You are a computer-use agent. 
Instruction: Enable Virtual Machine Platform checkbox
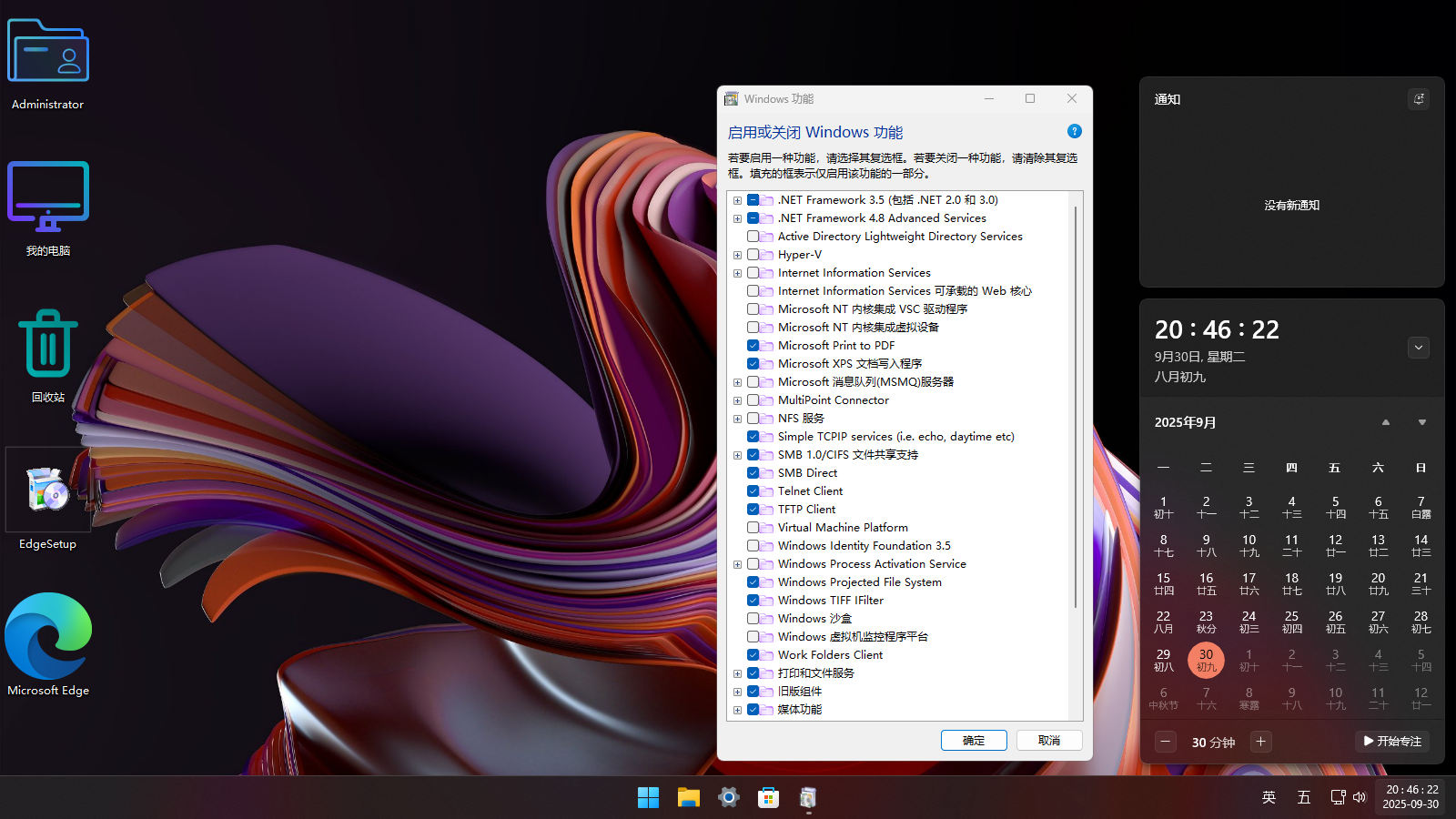coord(753,528)
